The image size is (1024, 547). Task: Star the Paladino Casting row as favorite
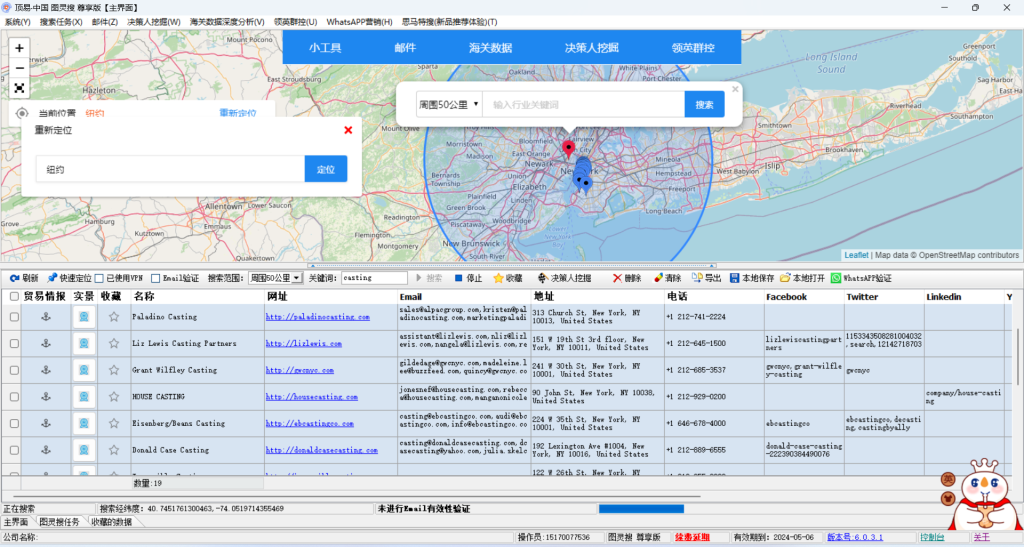[113, 317]
